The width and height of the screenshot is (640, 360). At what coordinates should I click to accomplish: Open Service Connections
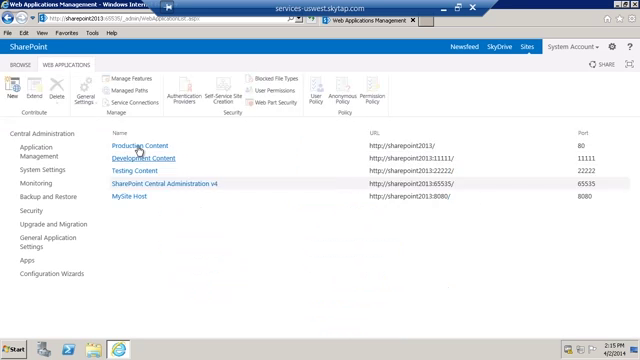pos(130,102)
